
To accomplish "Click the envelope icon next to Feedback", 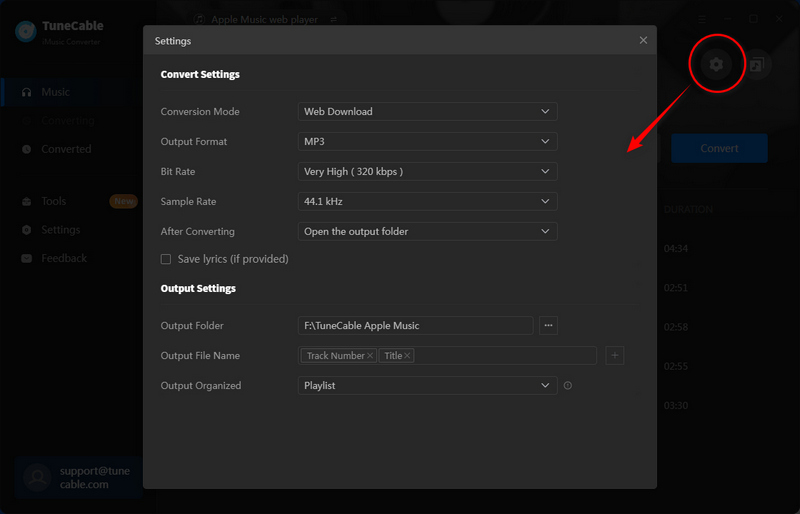I will 27,258.
